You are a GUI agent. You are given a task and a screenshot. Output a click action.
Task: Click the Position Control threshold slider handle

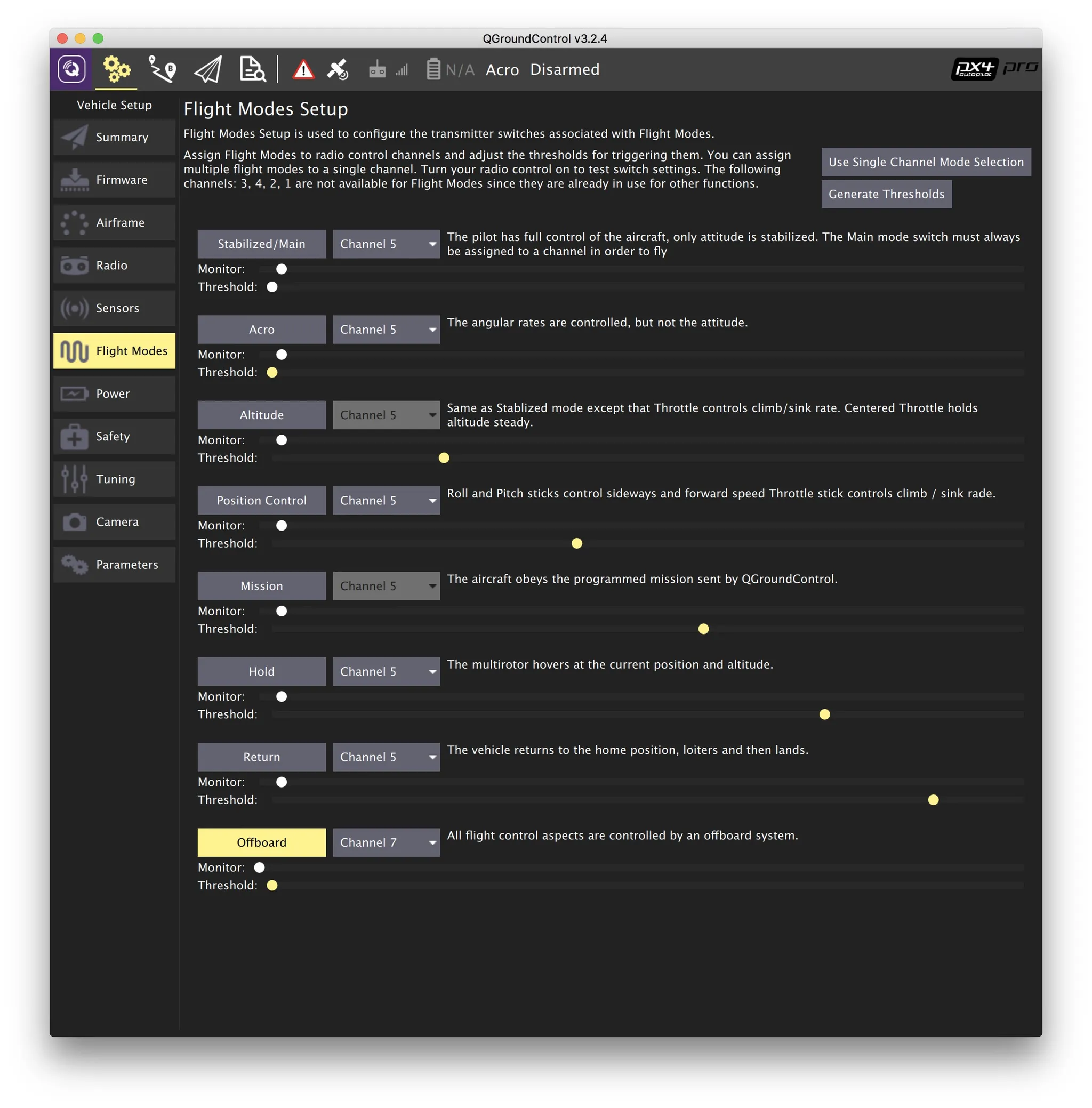coord(577,543)
